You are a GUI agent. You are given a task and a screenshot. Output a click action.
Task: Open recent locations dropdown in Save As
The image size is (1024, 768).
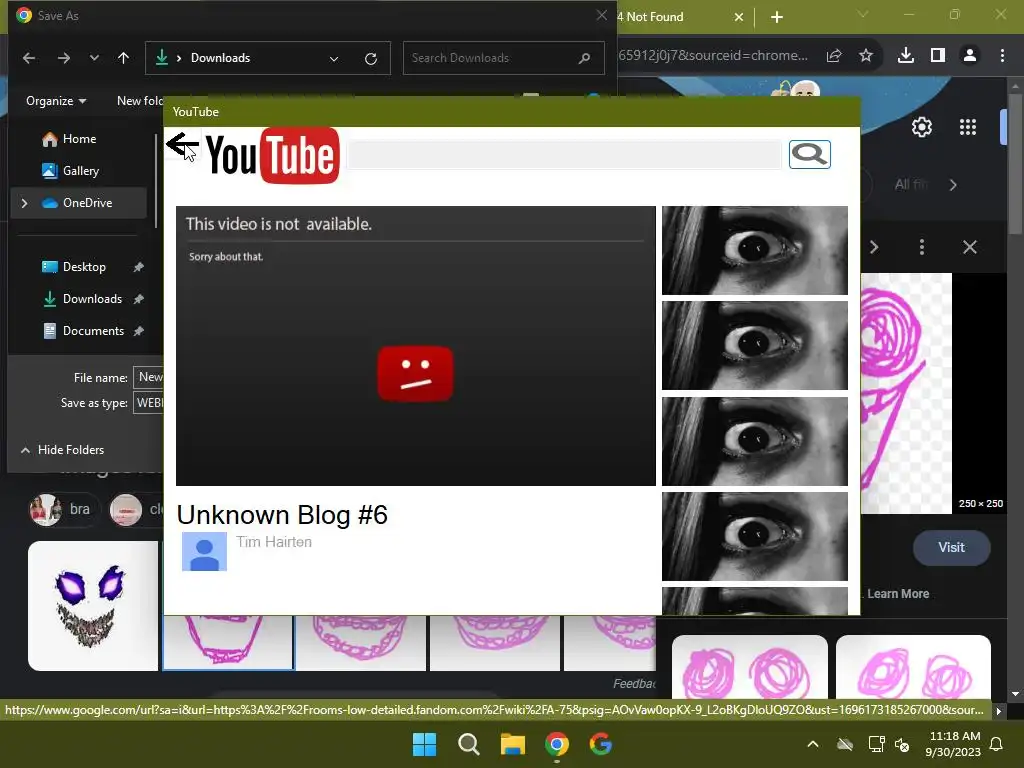tap(94, 58)
